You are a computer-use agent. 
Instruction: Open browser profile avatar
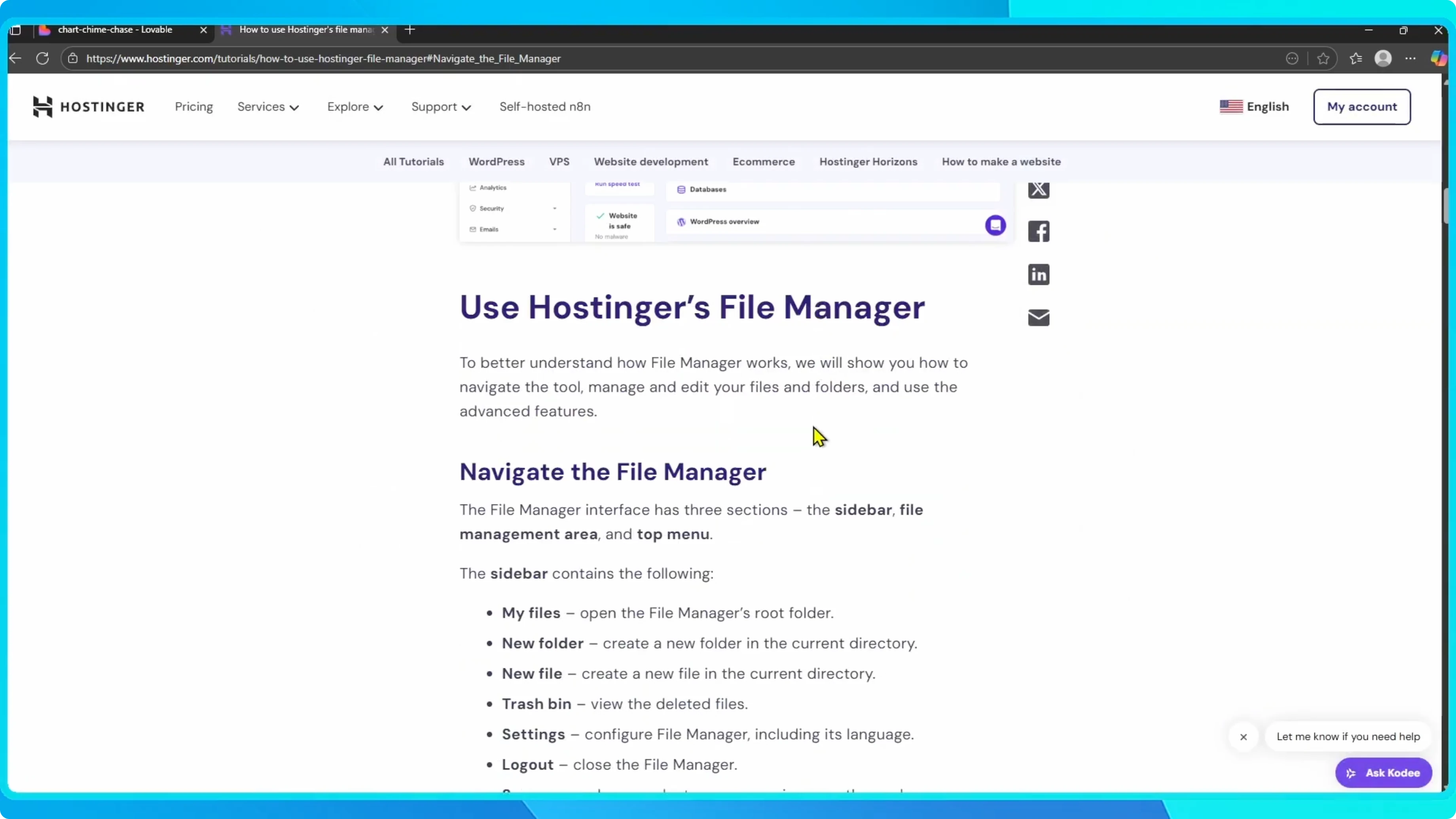pos(1382,58)
